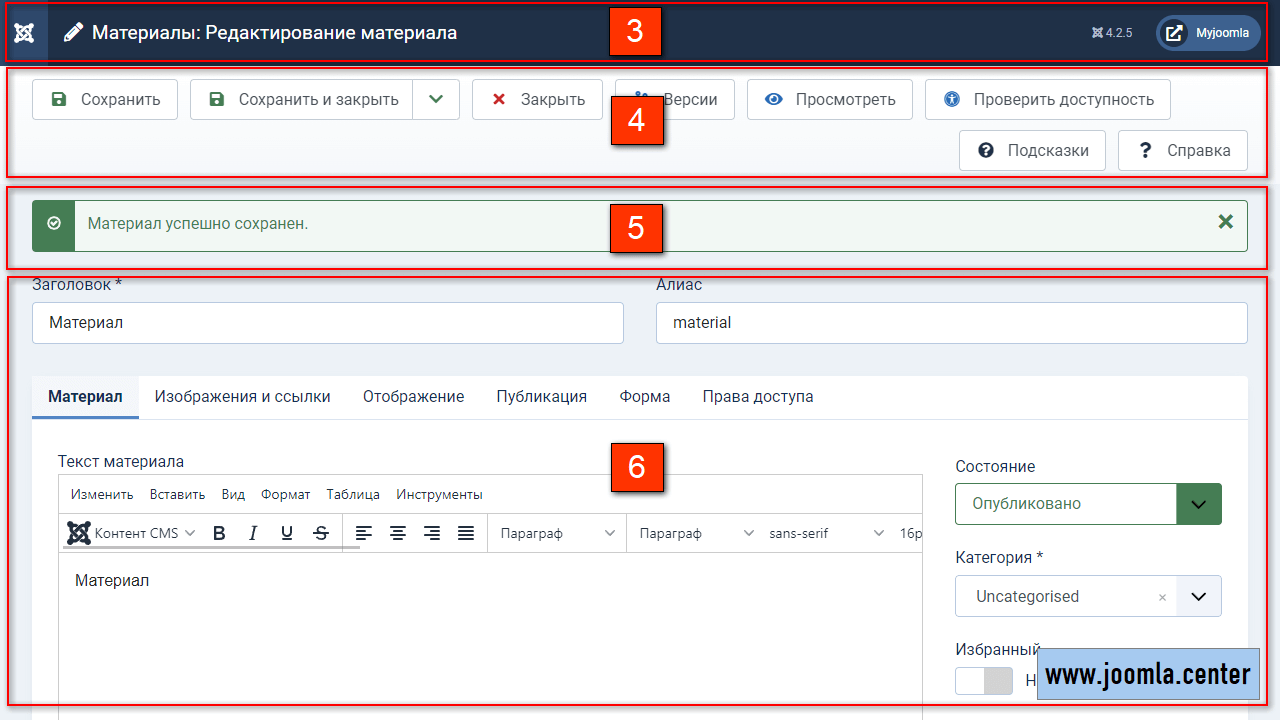The image size is (1280, 720).
Task: Click the Joomla logo in the header
Action: 24,33
